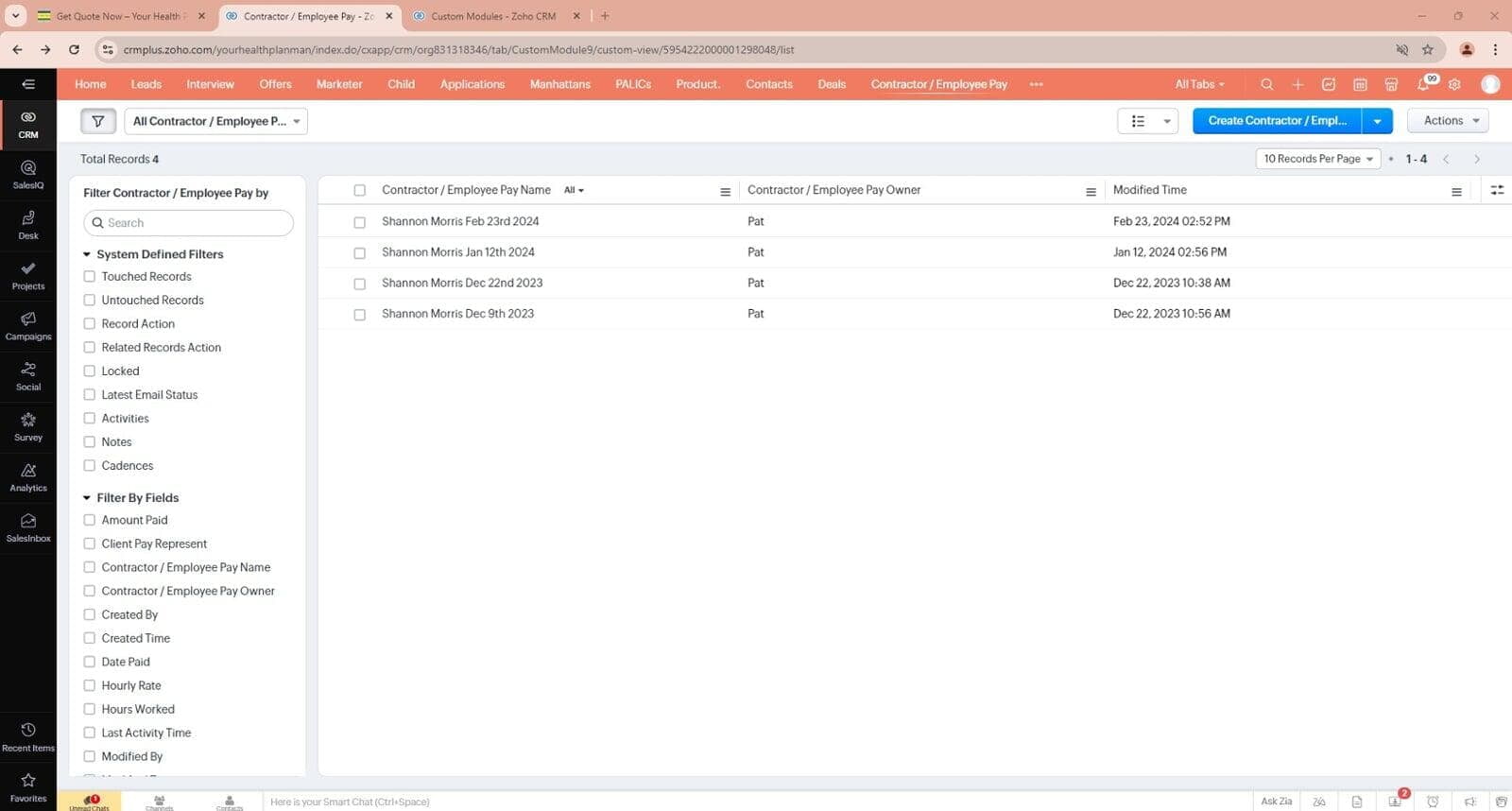1512x811 pixels.
Task: Go to Offers tab
Action: click(x=275, y=84)
